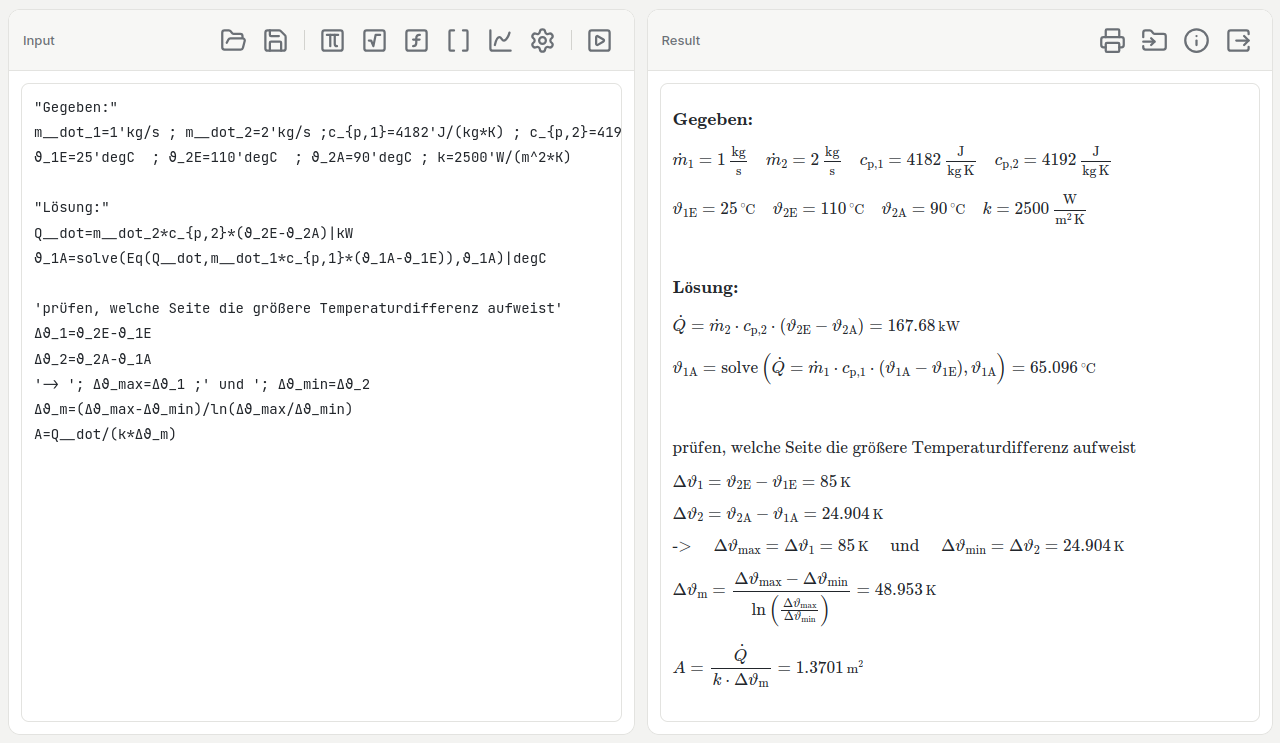The width and height of the screenshot is (1280, 743).
Task: Click the "Gegeben:" line in the input editor
Action: (76, 107)
